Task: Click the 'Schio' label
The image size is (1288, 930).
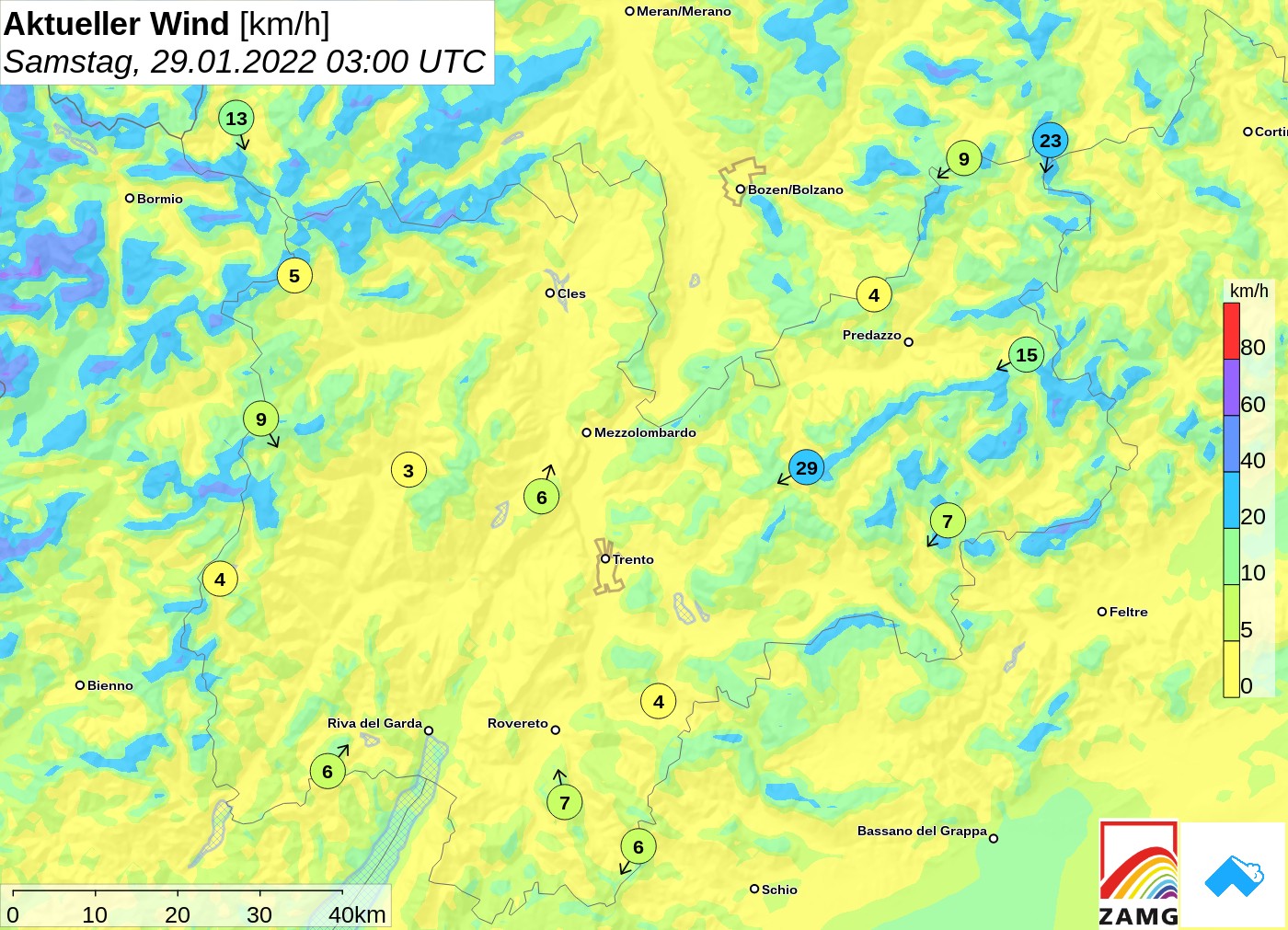Action: tap(779, 890)
